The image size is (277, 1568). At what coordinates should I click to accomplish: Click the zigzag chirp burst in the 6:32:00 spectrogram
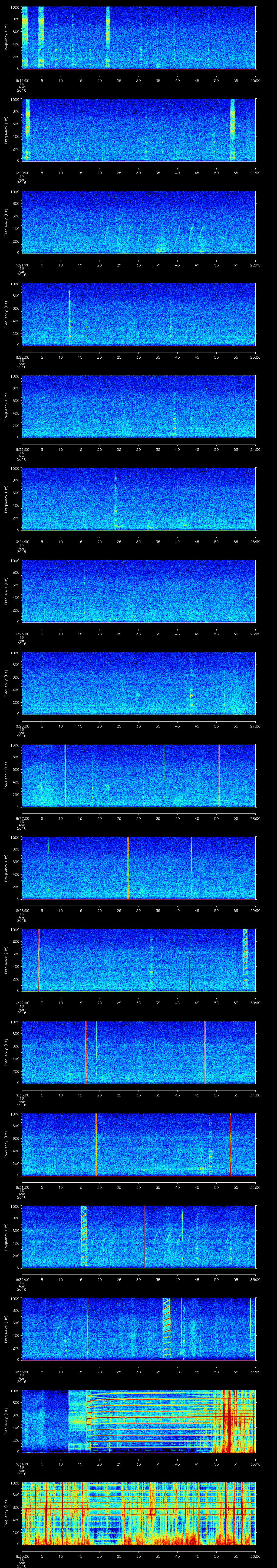click(x=84, y=1236)
